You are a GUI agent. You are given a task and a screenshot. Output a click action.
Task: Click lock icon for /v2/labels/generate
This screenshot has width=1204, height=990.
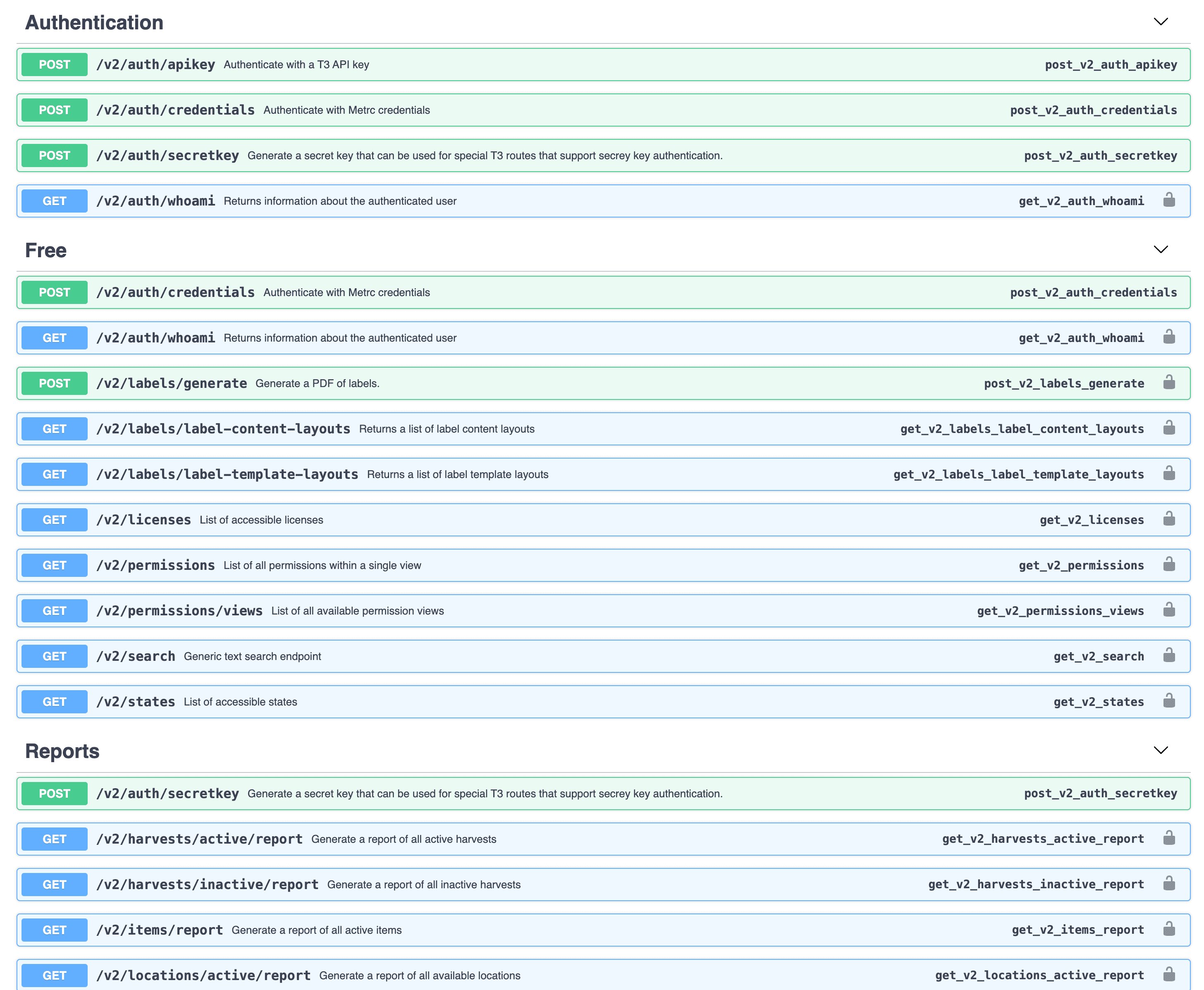point(1169,383)
